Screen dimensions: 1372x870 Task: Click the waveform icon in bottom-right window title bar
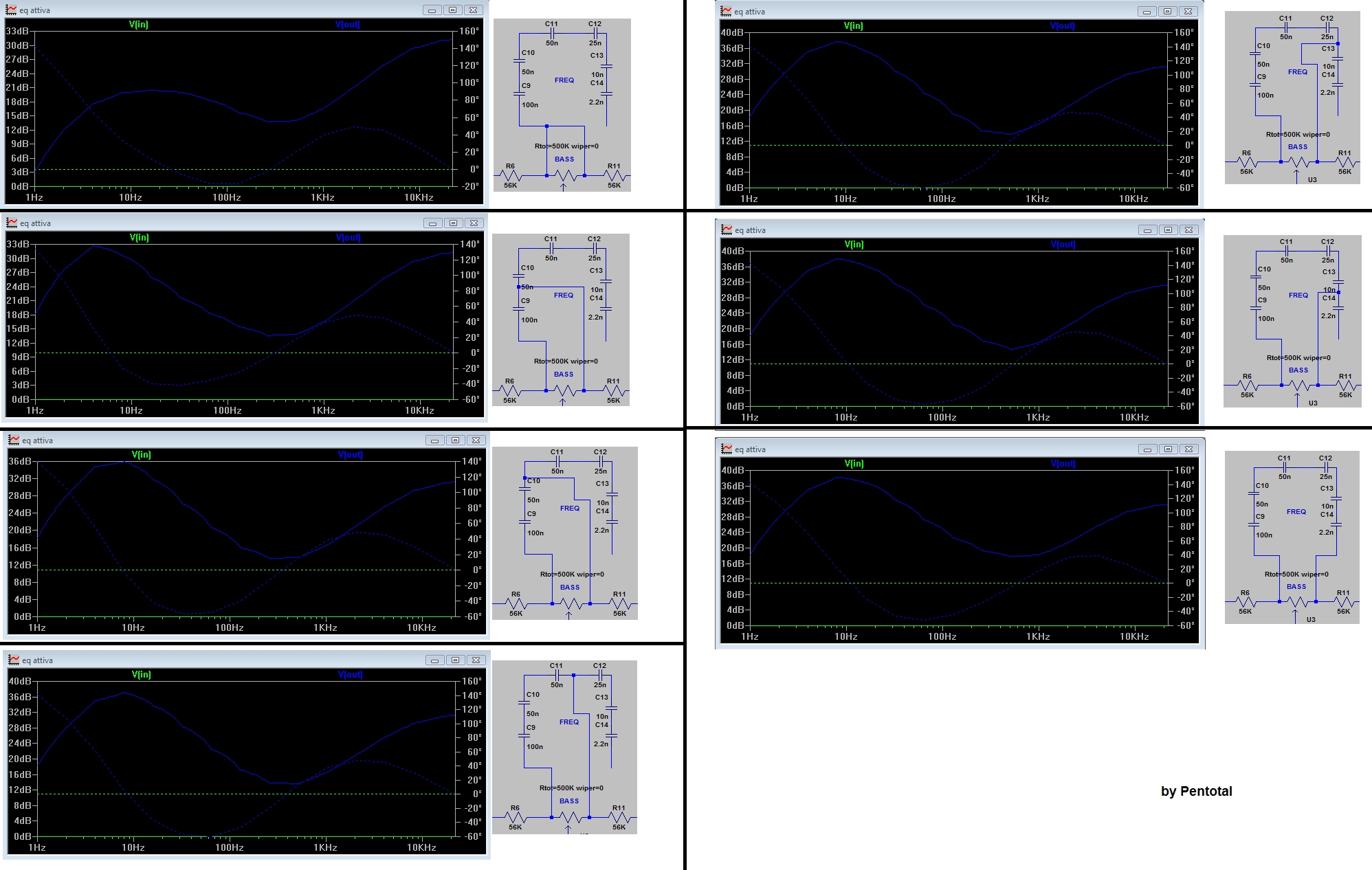click(727, 449)
